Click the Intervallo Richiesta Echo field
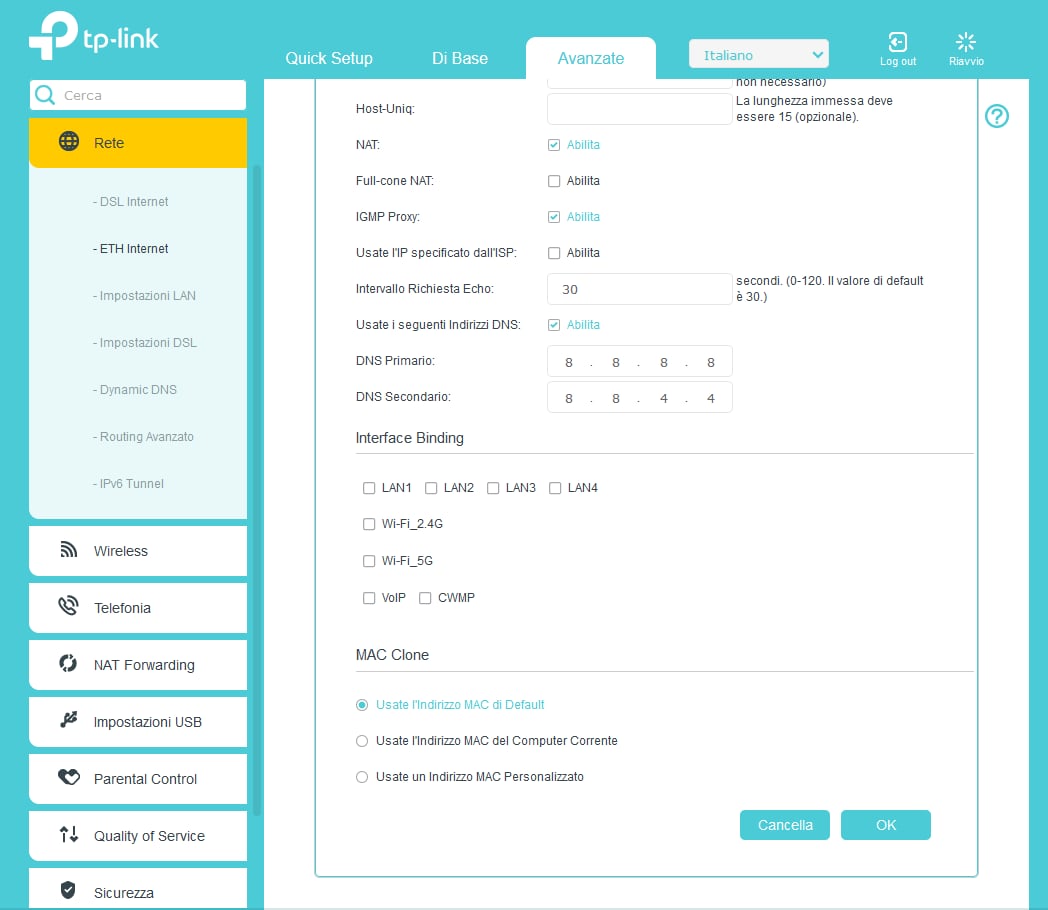Image resolution: width=1048 pixels, height=910 pixels. click(639, 289)
